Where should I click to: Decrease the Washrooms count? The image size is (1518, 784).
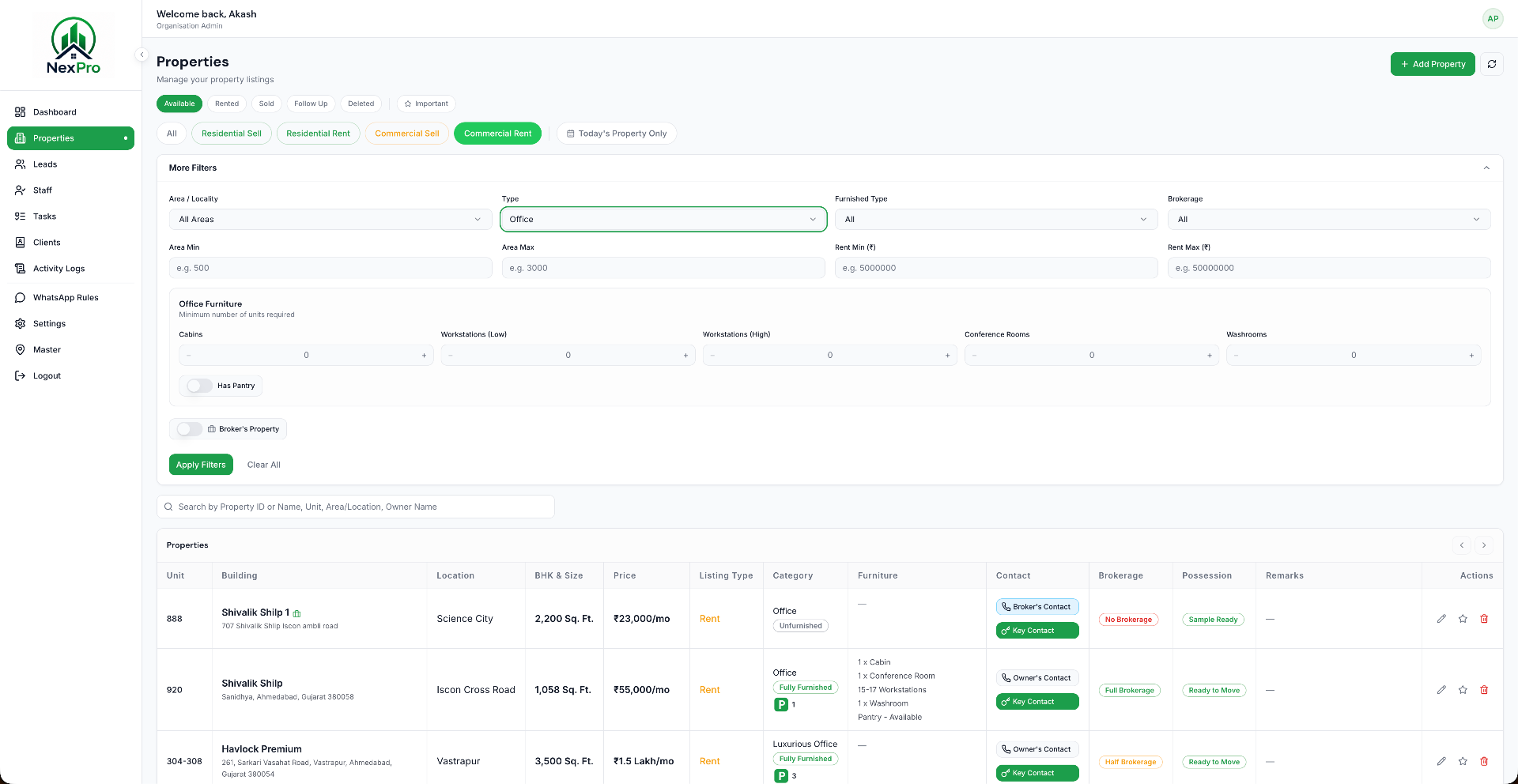coord(1237,356)
